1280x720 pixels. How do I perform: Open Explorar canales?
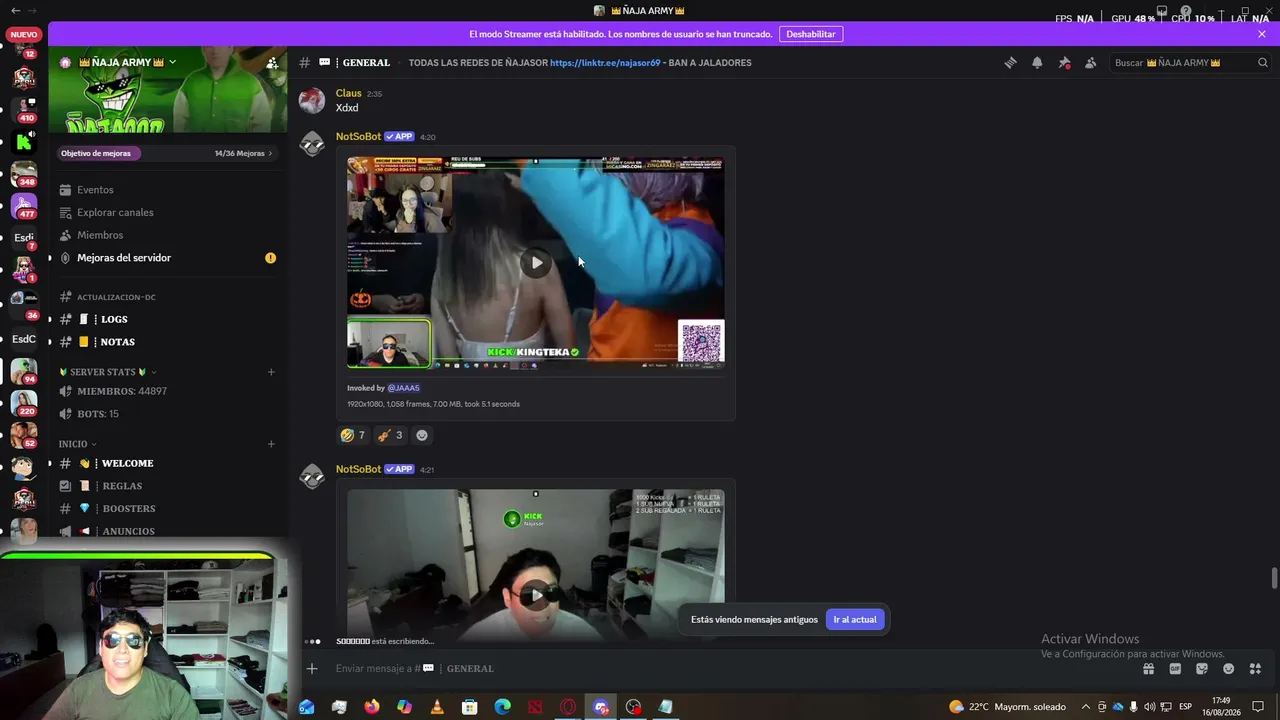point(168,212)
